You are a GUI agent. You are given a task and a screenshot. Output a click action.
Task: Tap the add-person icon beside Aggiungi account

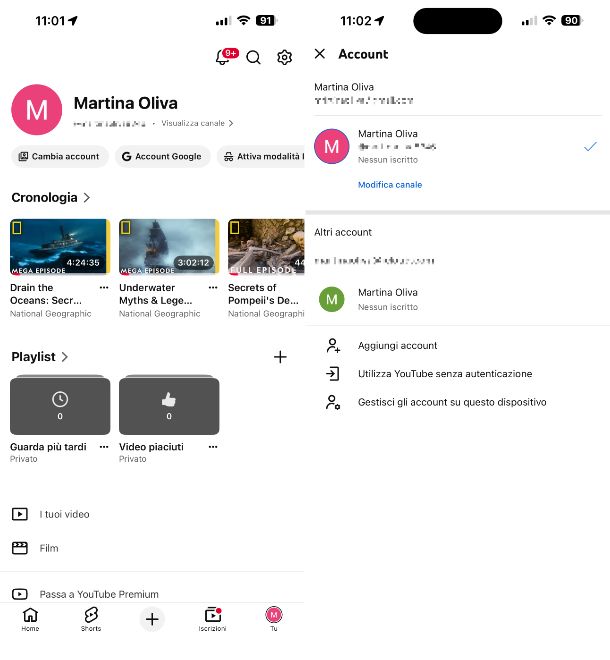pos(333,346)
